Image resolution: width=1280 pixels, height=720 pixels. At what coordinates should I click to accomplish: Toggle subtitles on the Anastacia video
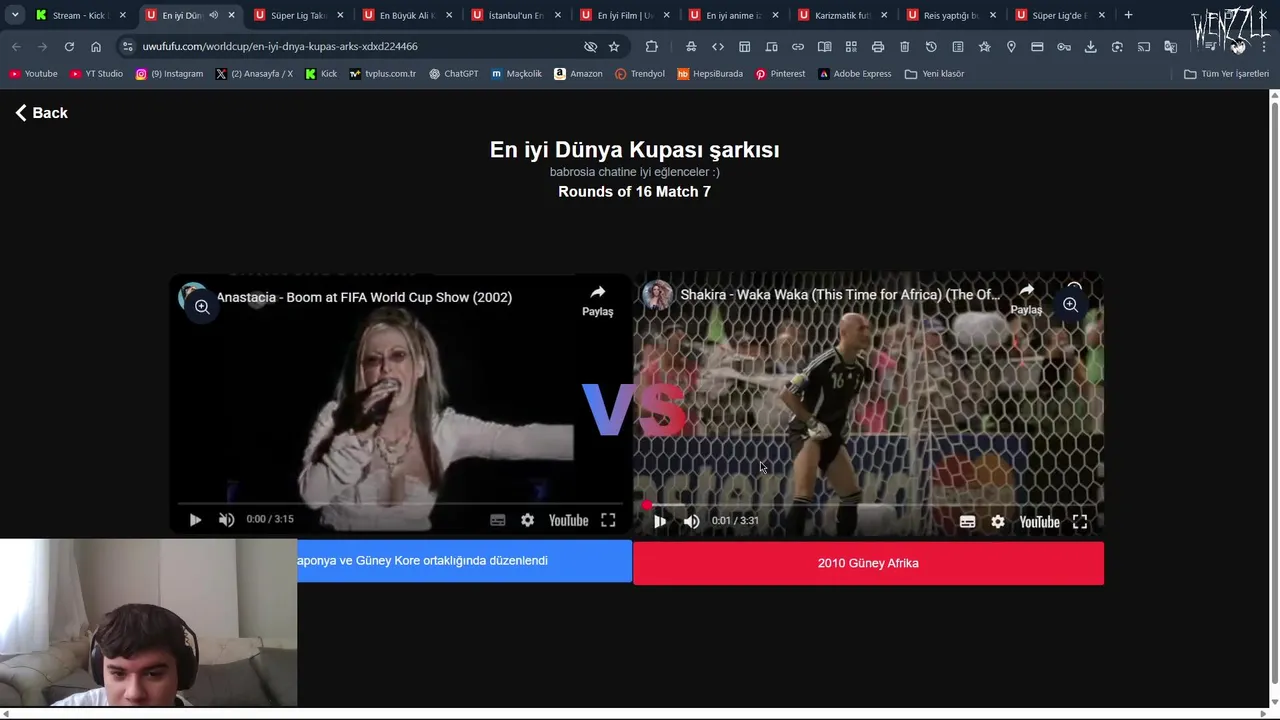[497, 520]
